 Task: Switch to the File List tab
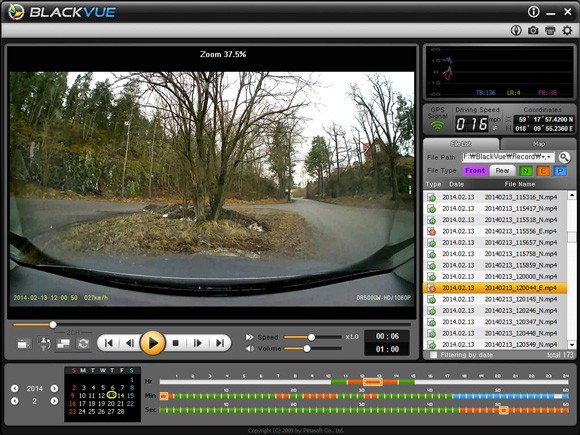461,144
